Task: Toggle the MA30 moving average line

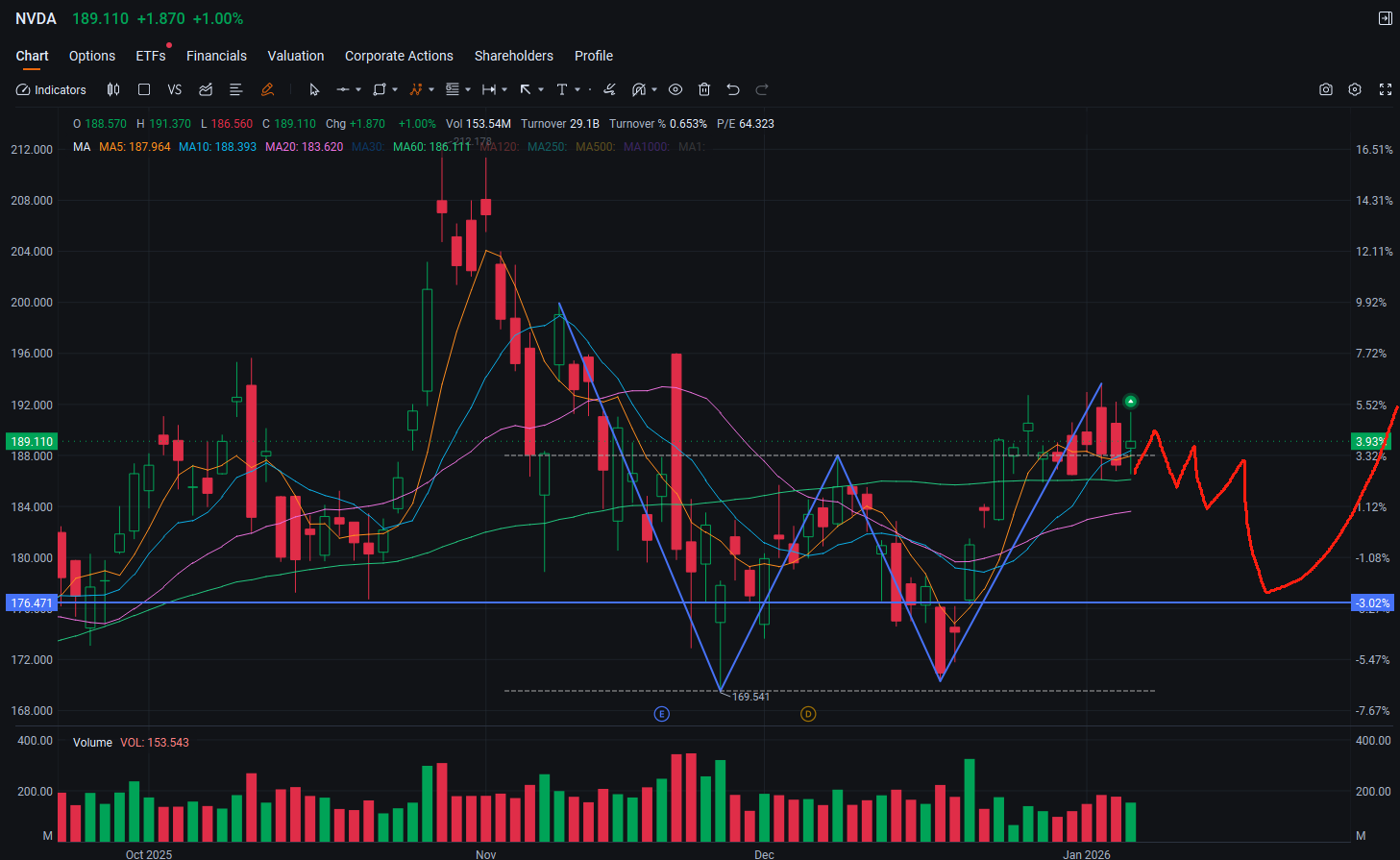Action: click(x=368, y=147)
